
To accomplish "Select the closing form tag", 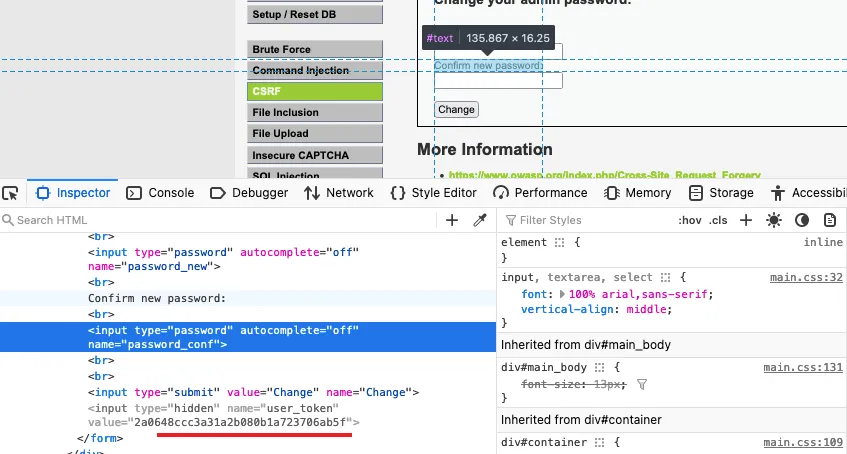I will click(100, 438).
